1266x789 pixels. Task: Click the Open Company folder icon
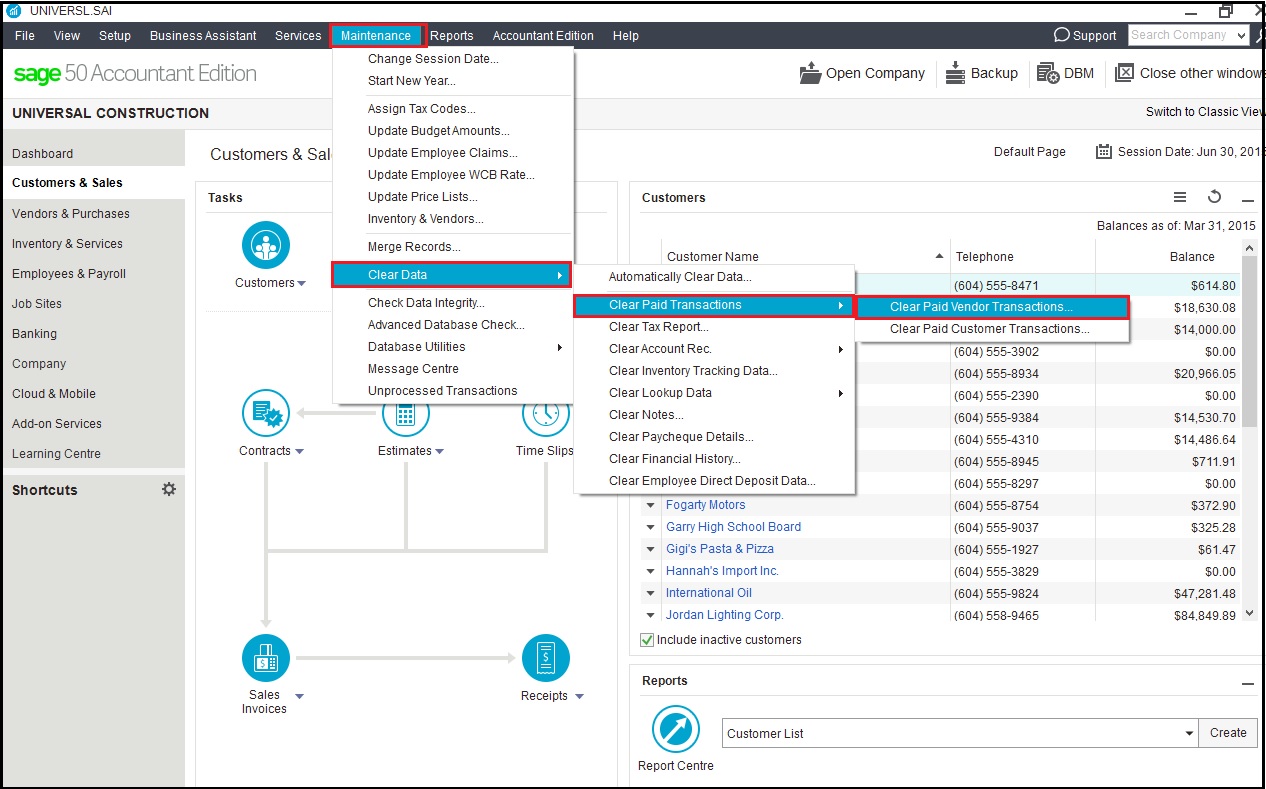click(x=809, y=73)
